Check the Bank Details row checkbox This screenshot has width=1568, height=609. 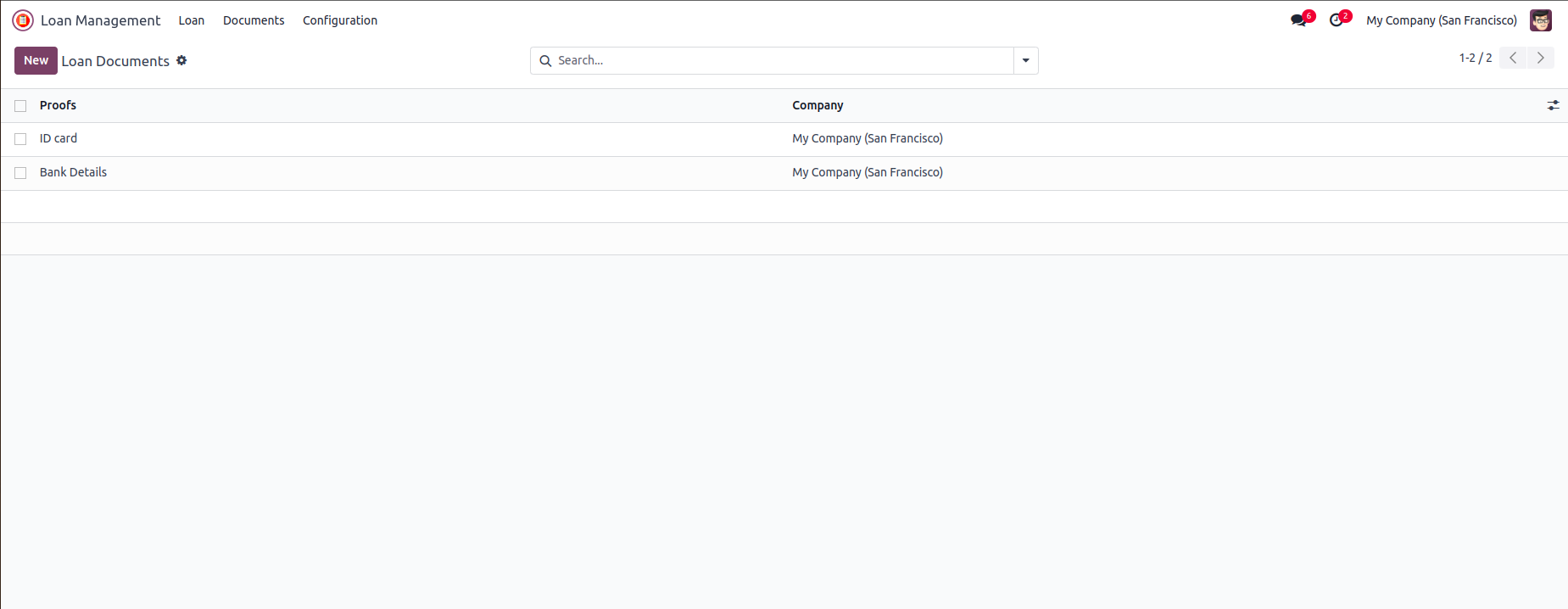[x=20, y=173]
